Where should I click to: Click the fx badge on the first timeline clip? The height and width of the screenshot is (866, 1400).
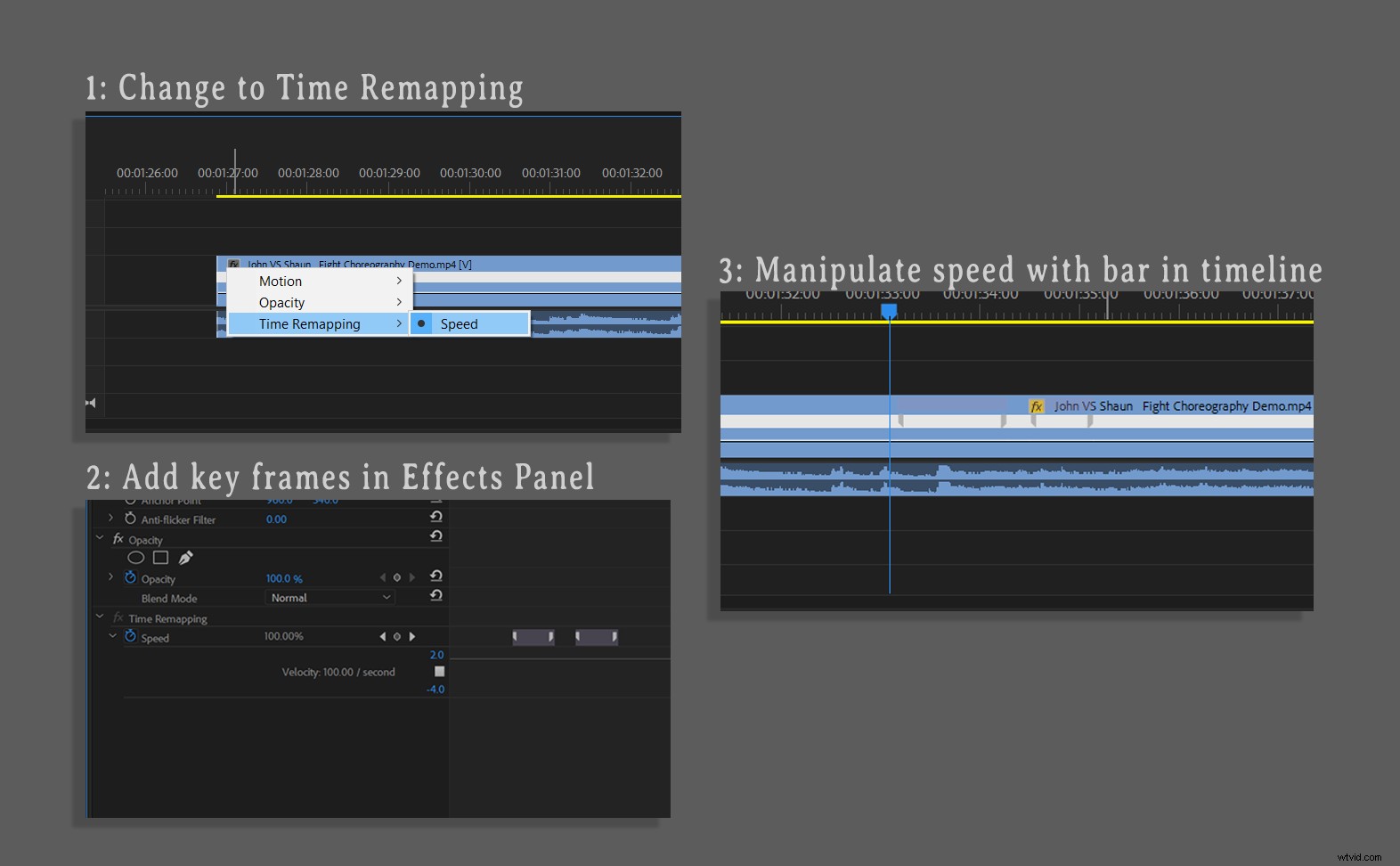(234, 264)
